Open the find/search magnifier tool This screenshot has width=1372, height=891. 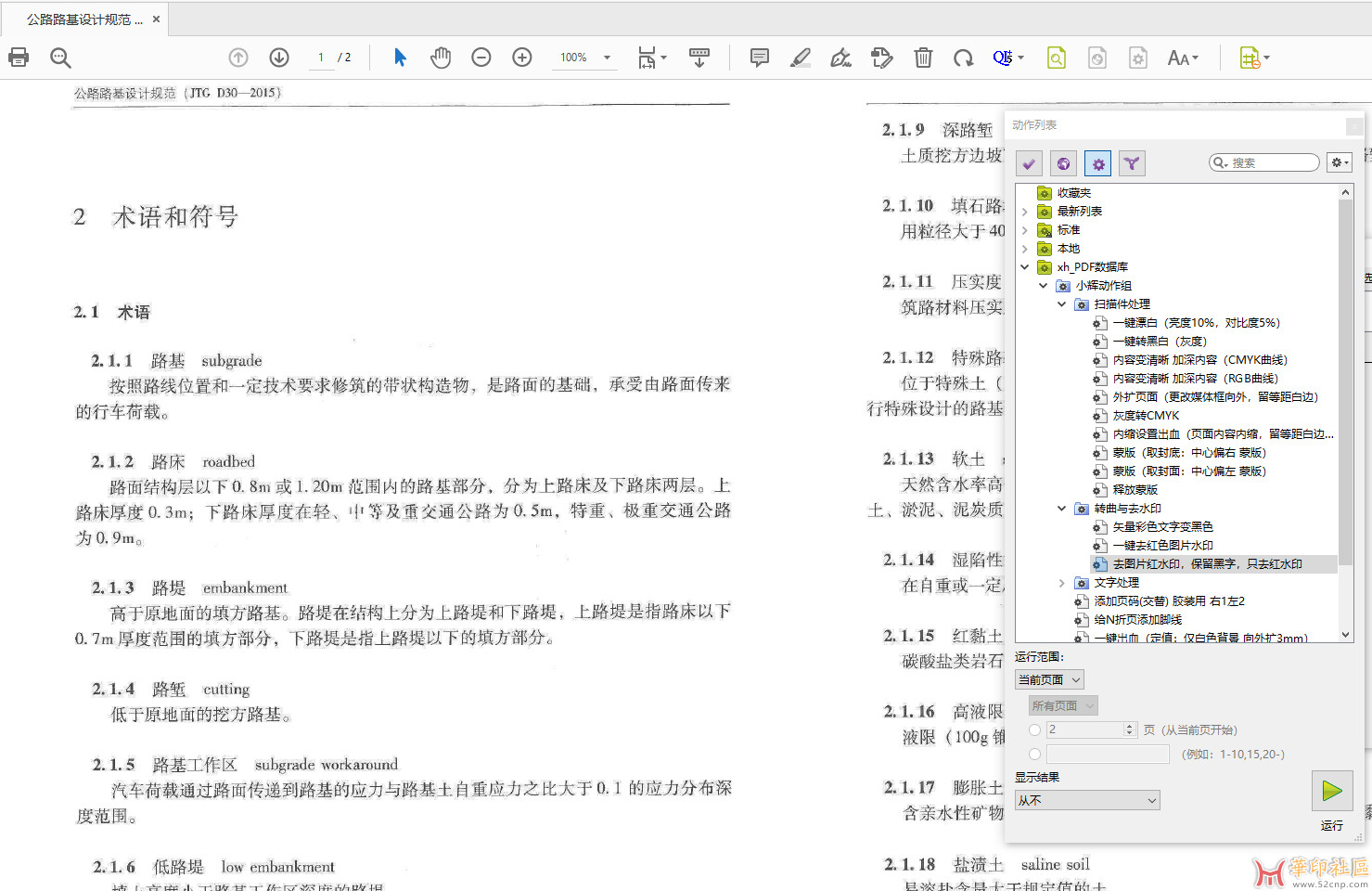[60, 58]
